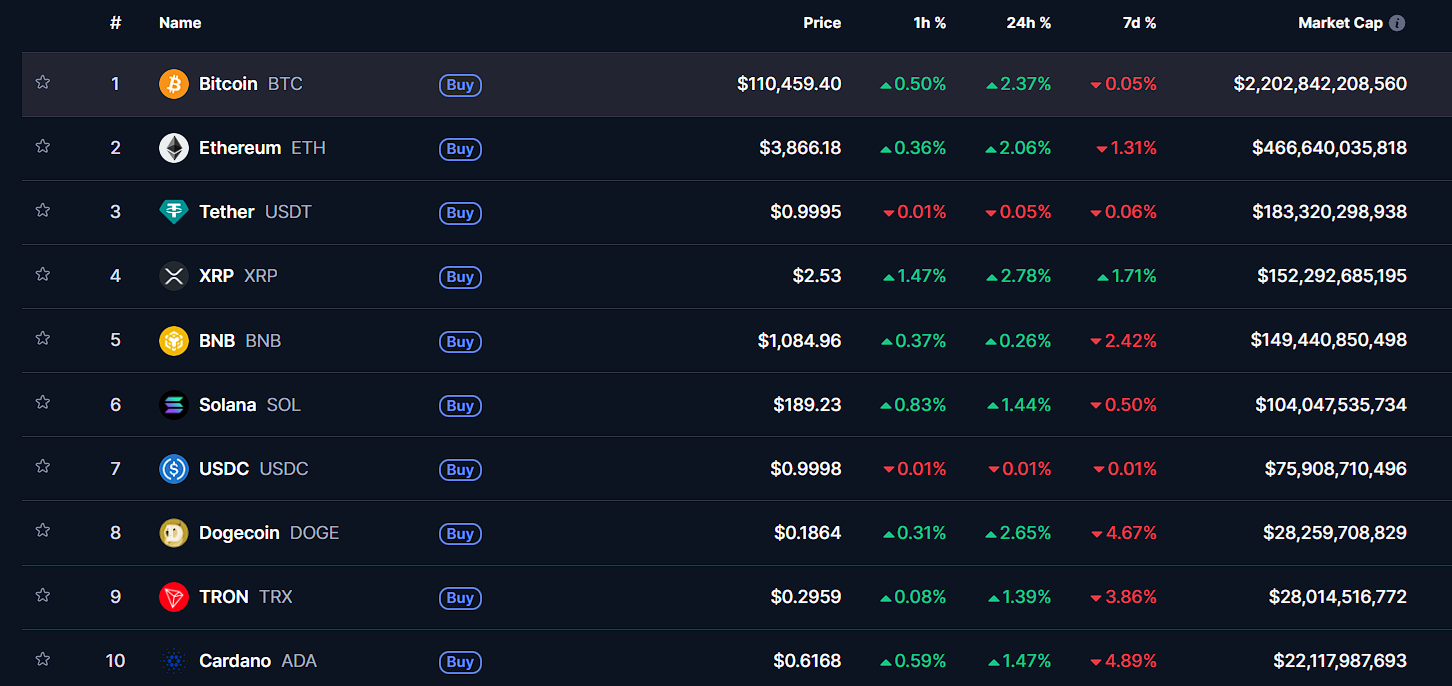Sort by Market Cap column header
The width and height of the screenshot is (1452, 686).
click(1340, 23)
